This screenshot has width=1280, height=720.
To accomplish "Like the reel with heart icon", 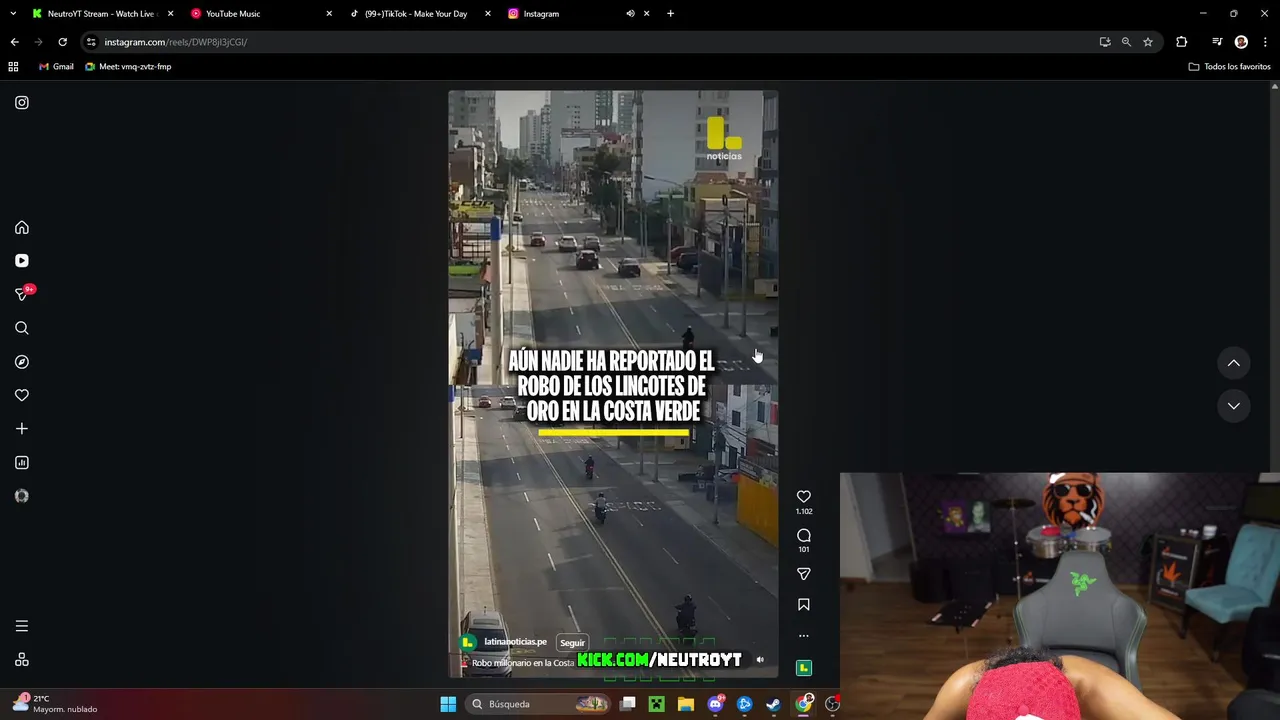I will pyautogui.click(x=804, y=497).
